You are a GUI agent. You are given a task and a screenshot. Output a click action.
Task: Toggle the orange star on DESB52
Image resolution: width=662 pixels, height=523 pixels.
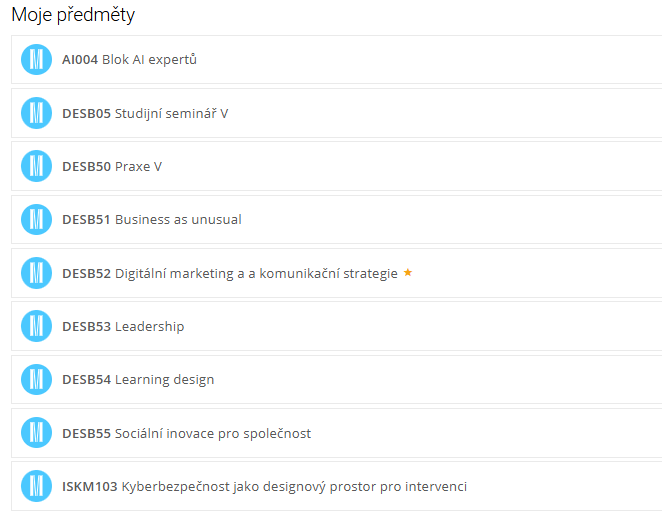[x=408, y=273]
